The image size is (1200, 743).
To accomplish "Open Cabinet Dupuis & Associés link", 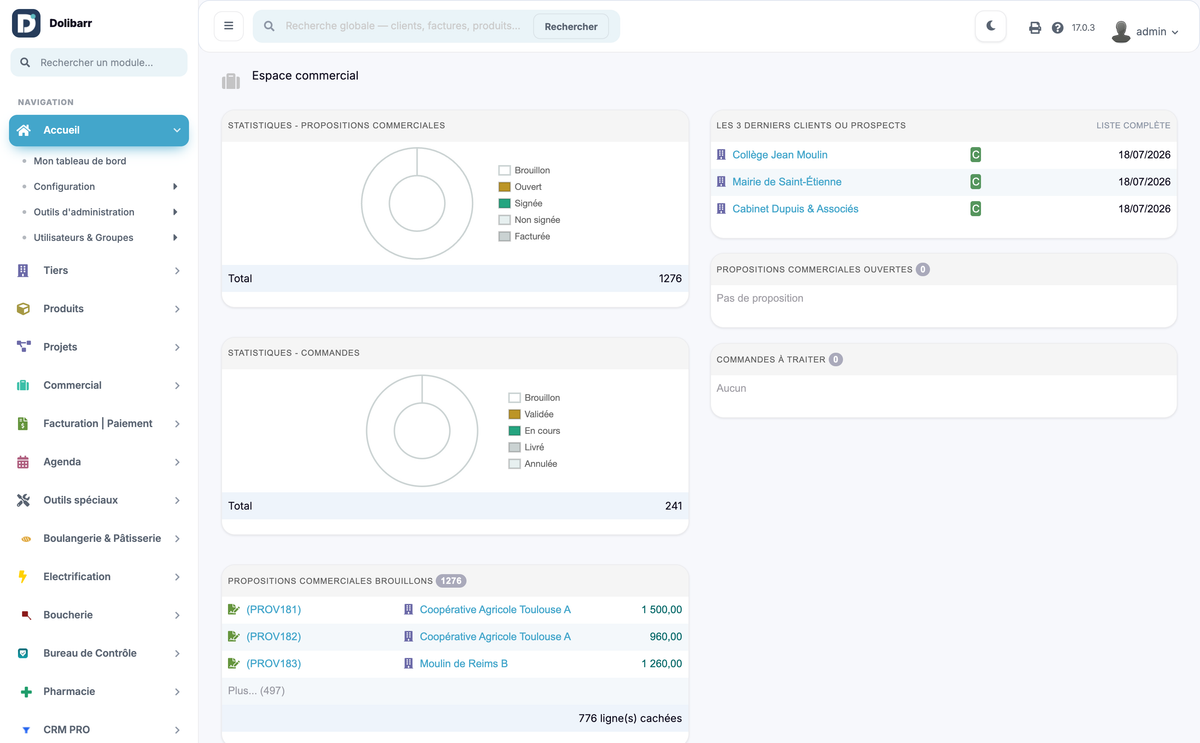I will pos(795,209).
